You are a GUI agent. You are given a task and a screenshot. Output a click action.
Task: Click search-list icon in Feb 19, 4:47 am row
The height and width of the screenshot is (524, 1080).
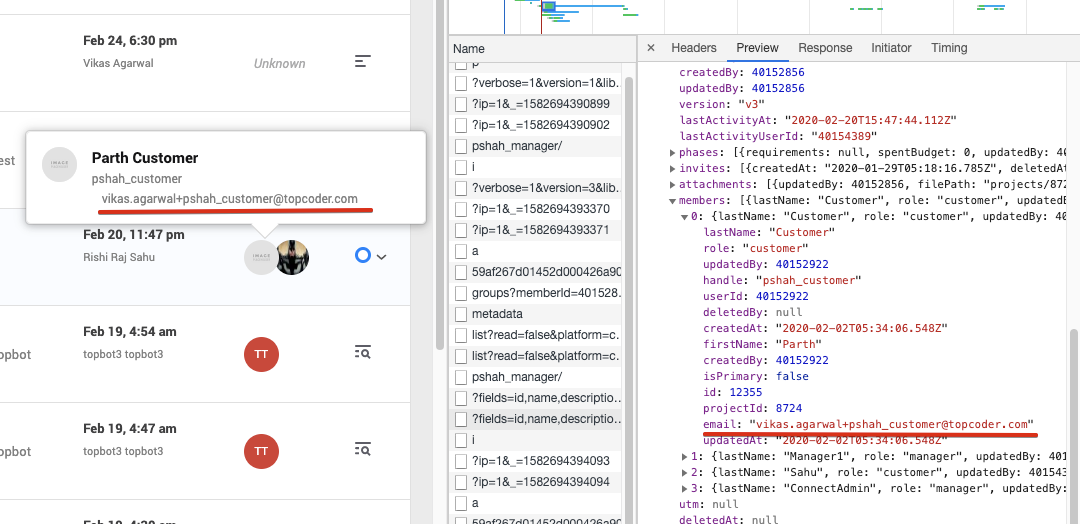[363, 450]
